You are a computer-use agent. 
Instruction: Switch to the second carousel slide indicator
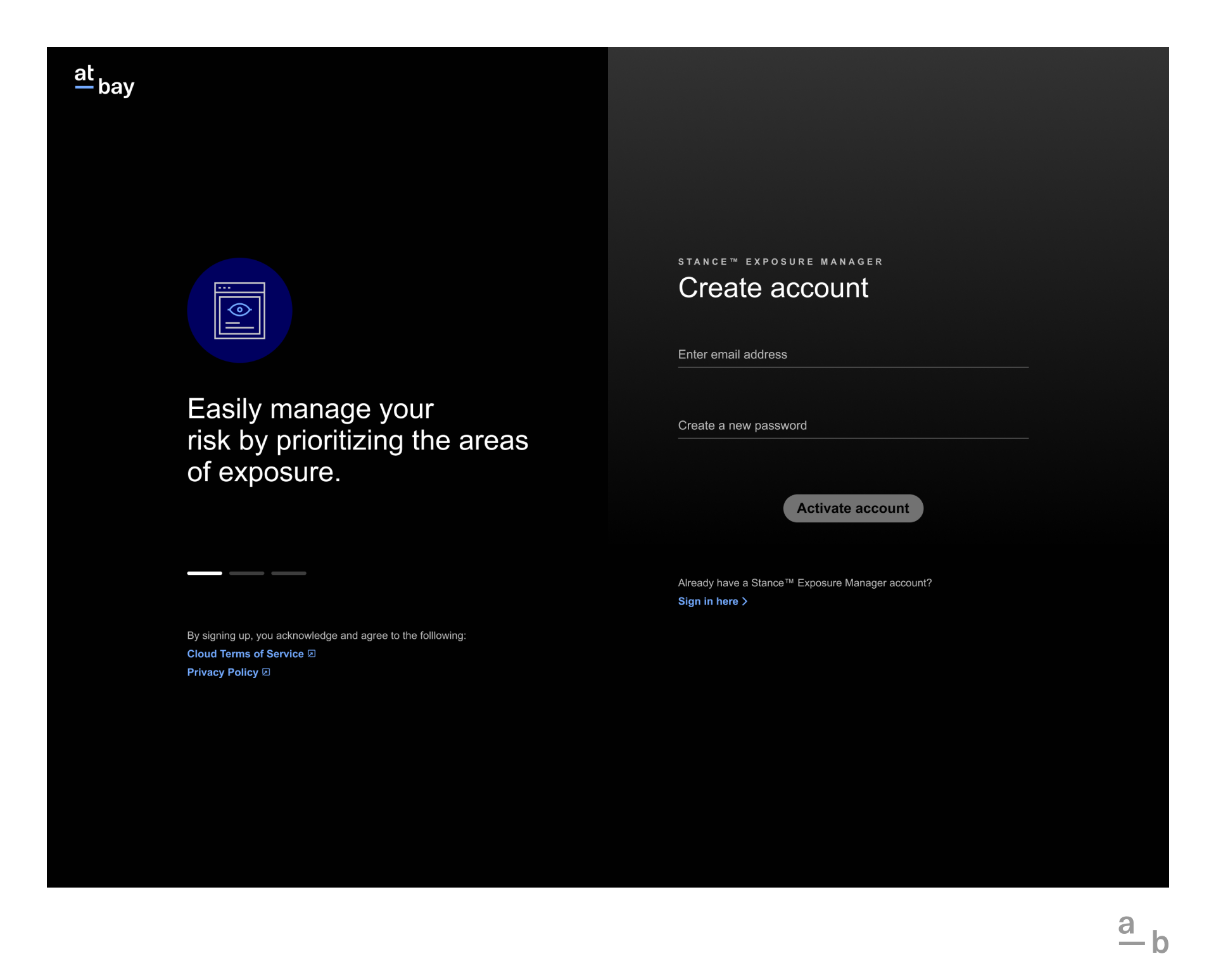click(x=246, y=573)
